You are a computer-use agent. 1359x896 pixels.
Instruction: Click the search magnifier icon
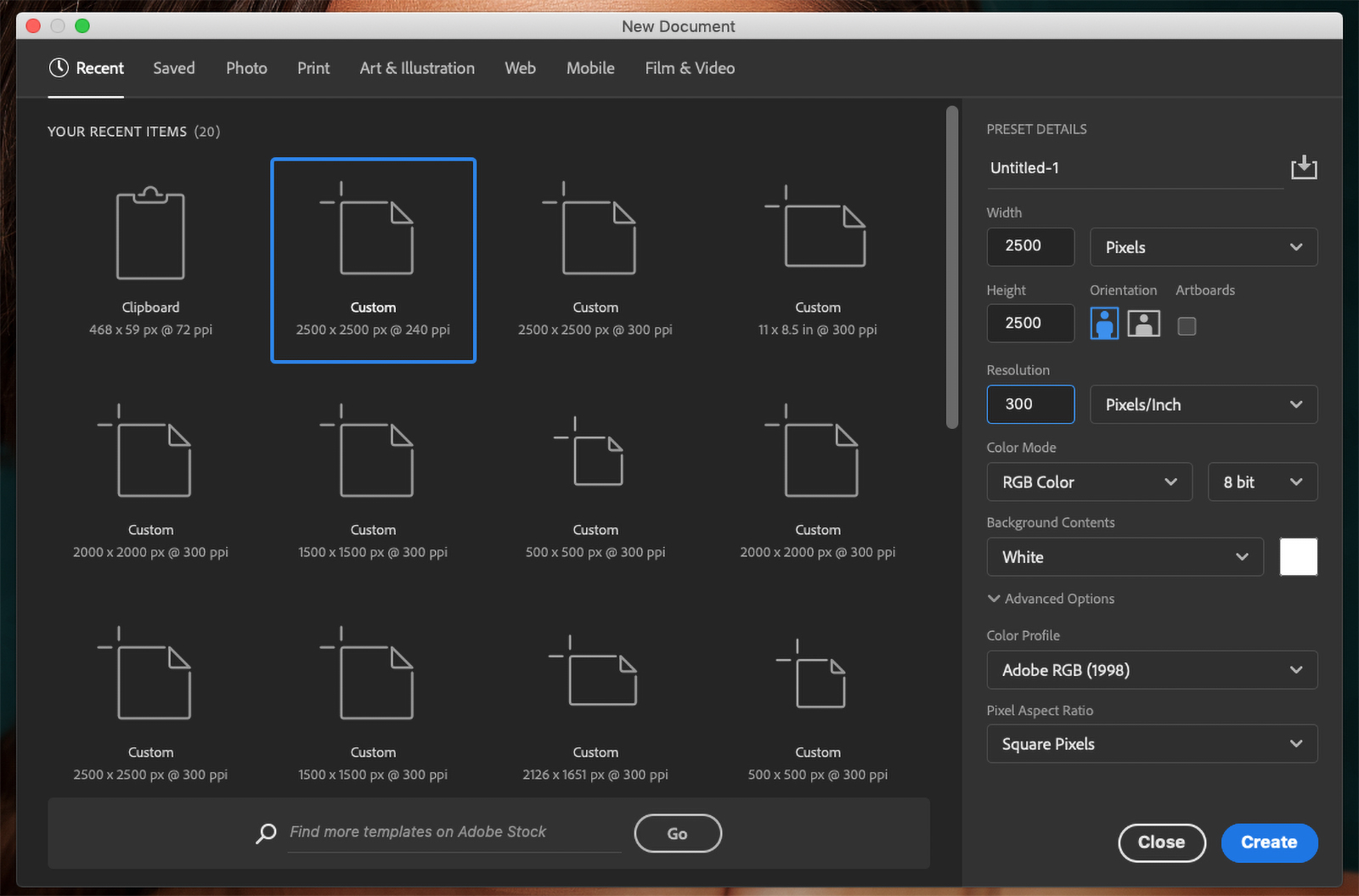tap(266, 833)
